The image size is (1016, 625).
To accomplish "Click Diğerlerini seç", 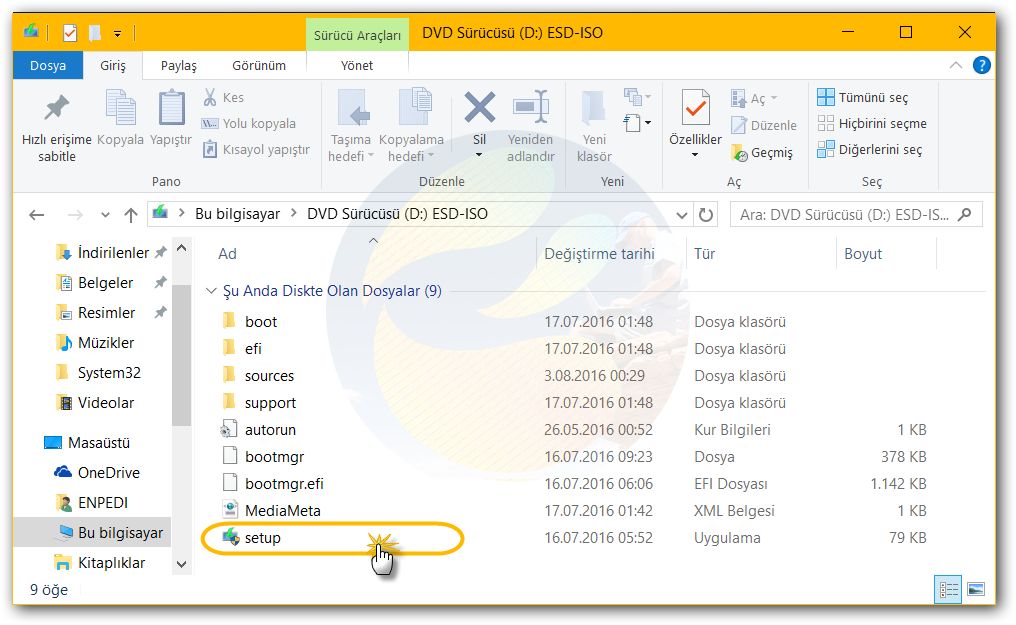I will (869, 150).
